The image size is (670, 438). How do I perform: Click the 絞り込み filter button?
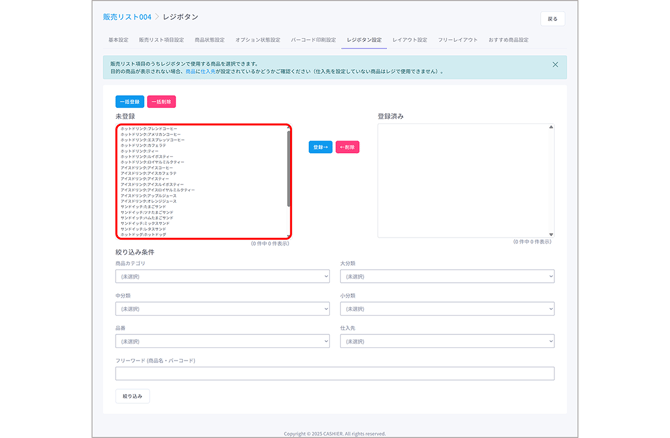tap(132, 396)
